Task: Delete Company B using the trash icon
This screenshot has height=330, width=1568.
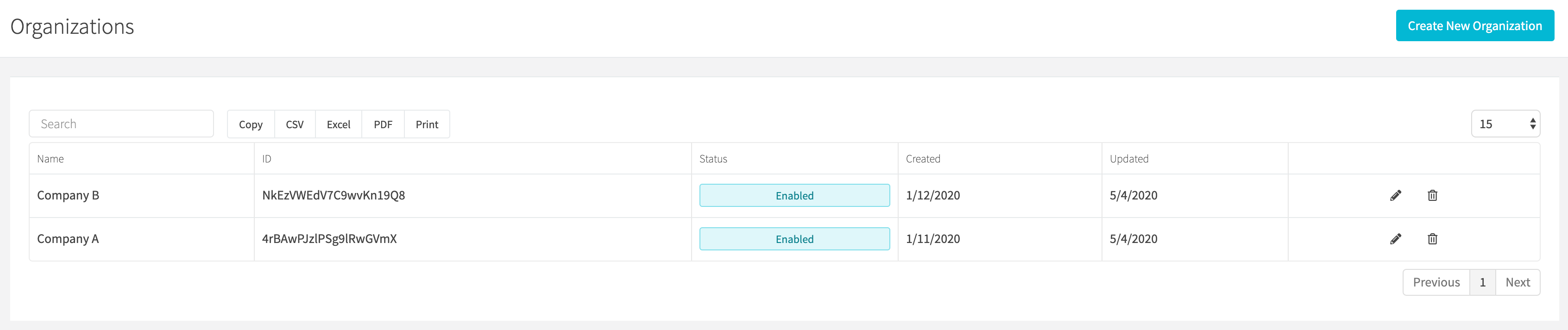Action: click(1432, 195)
